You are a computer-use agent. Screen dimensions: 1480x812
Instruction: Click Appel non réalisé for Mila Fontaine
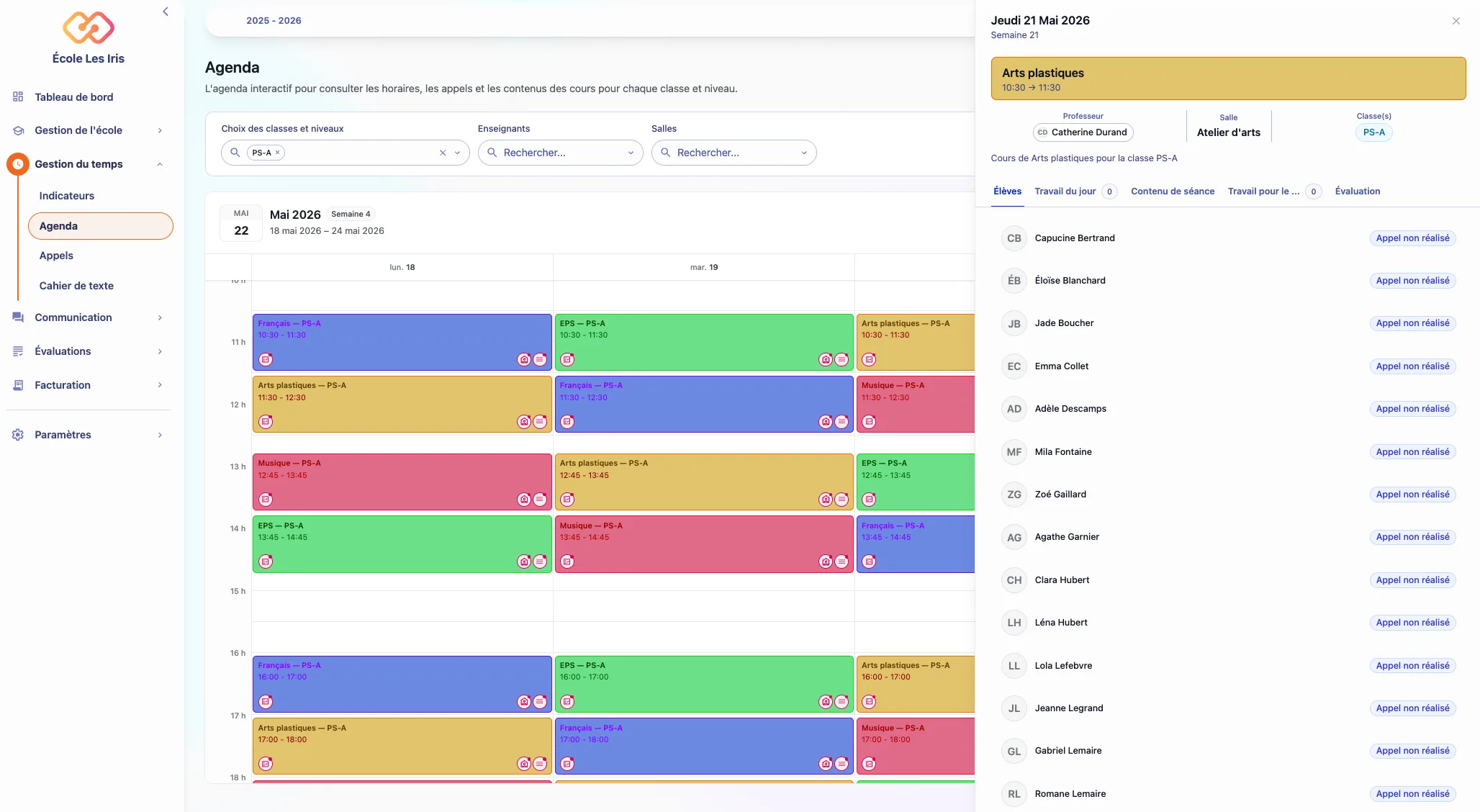pyautogui.click(x=1412, y=452)
